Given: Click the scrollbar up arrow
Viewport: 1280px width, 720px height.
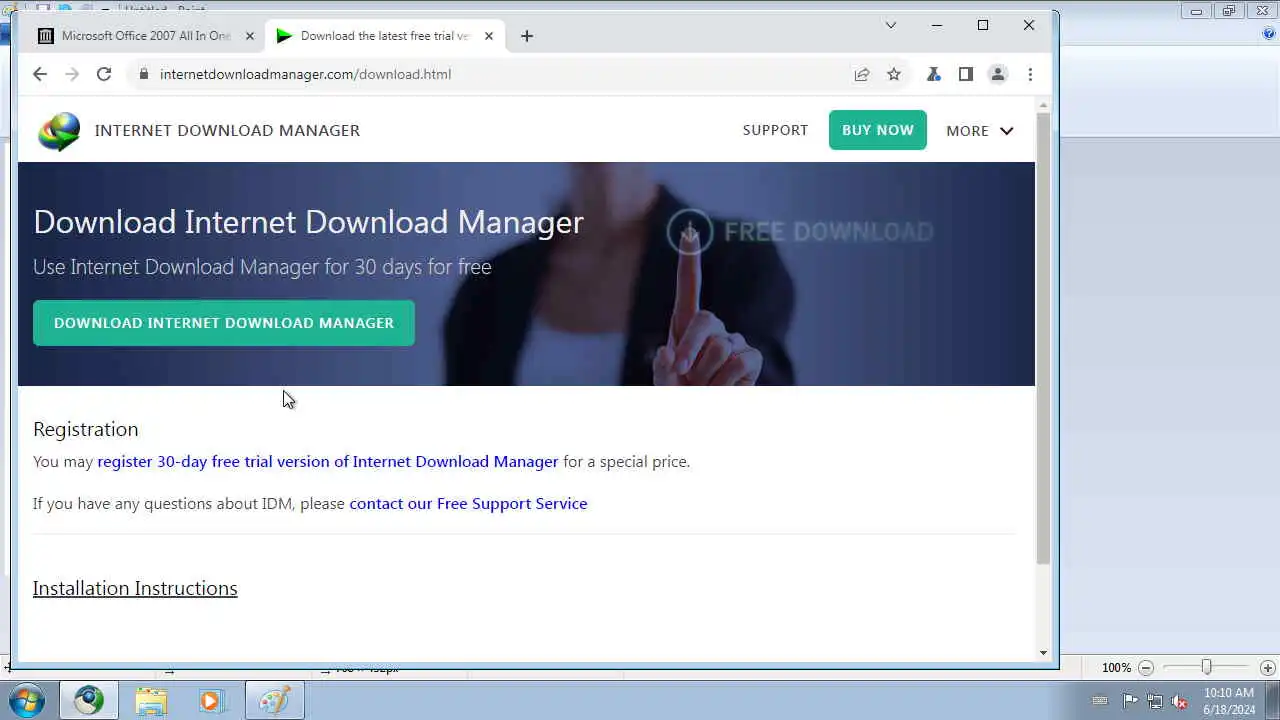Looking at the screenshot, I should pyautogui.click(x=1043, y=105).
